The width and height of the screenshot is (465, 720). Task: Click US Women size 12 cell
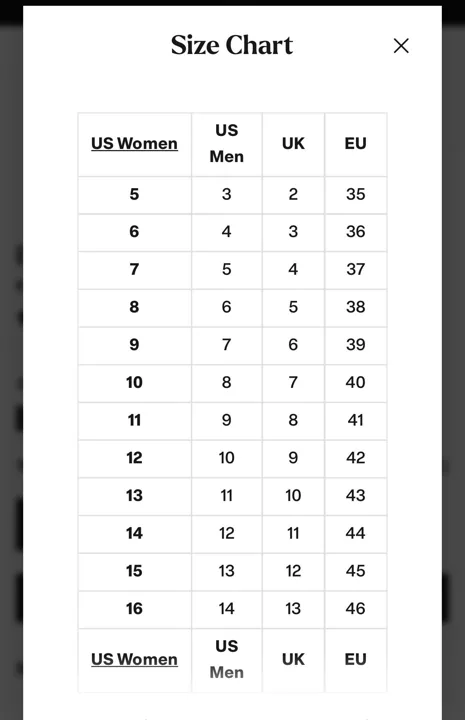point(134,458)
